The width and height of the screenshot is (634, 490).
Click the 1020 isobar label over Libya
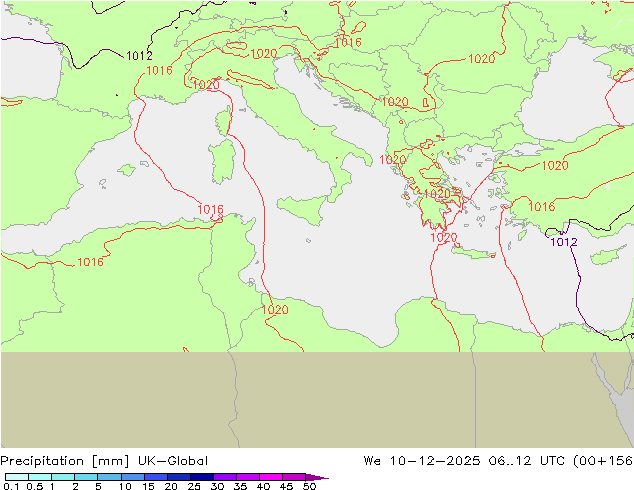275,310
